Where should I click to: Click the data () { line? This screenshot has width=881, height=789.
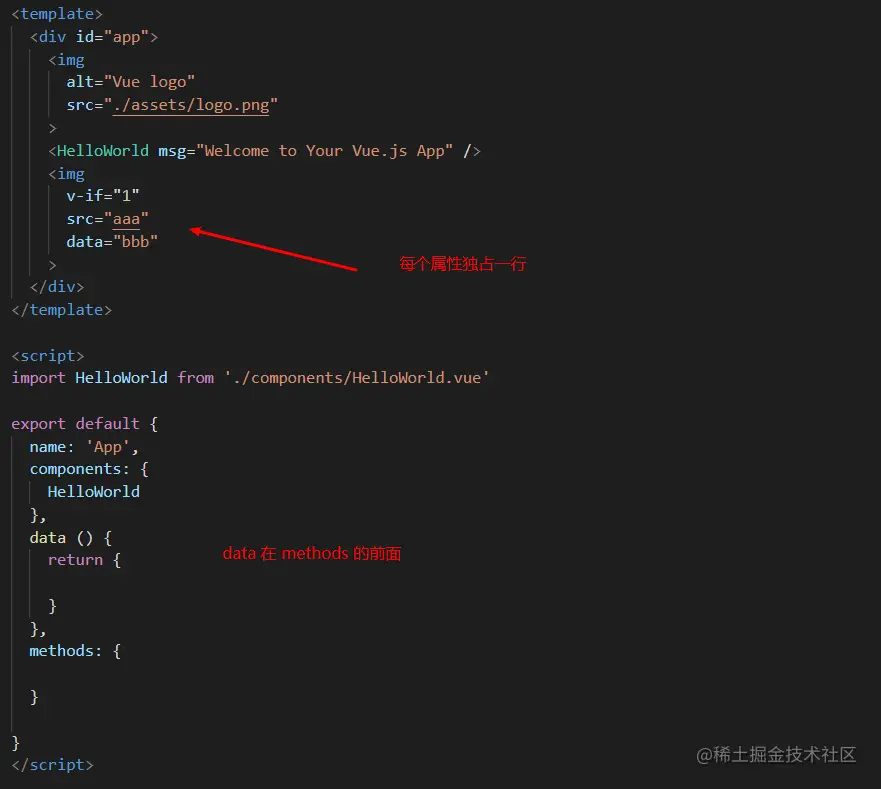click(x=71, y=538)
